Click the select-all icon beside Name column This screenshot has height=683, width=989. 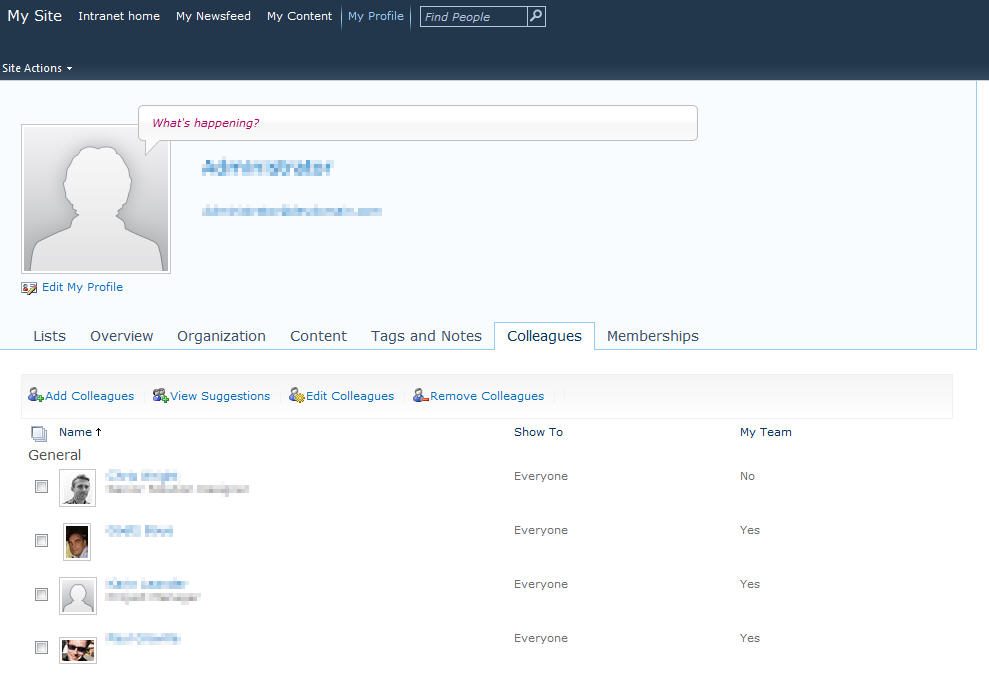point(39,433)
